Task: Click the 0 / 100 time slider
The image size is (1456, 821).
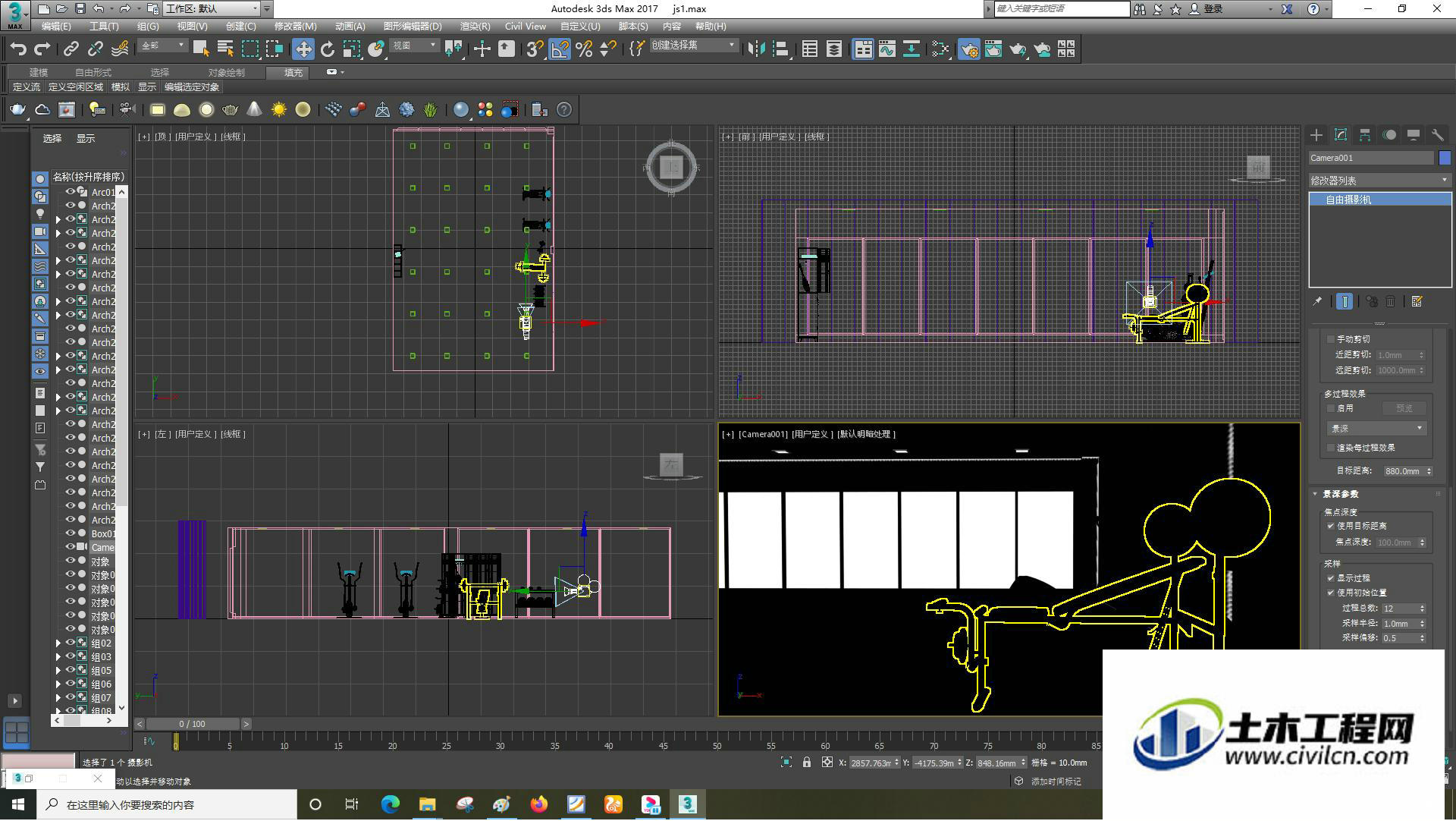Action: point(193,724)
